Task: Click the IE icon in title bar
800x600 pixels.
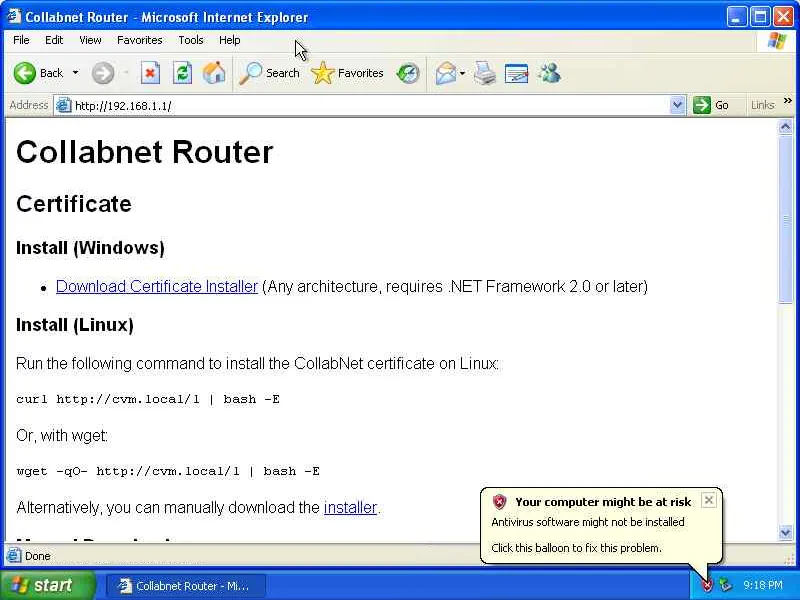Action: 14,16
